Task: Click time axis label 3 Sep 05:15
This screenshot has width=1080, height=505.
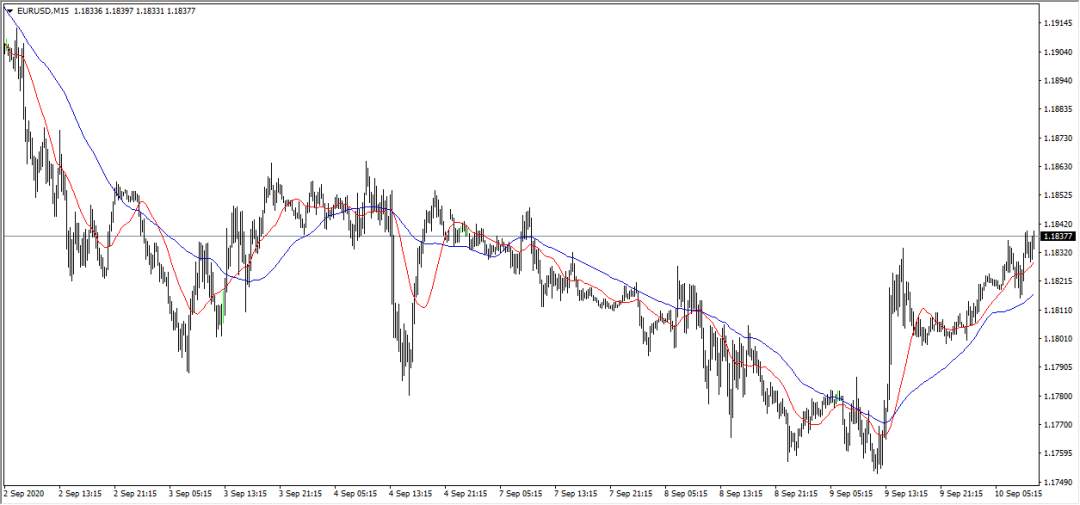Action: point(191,494)
